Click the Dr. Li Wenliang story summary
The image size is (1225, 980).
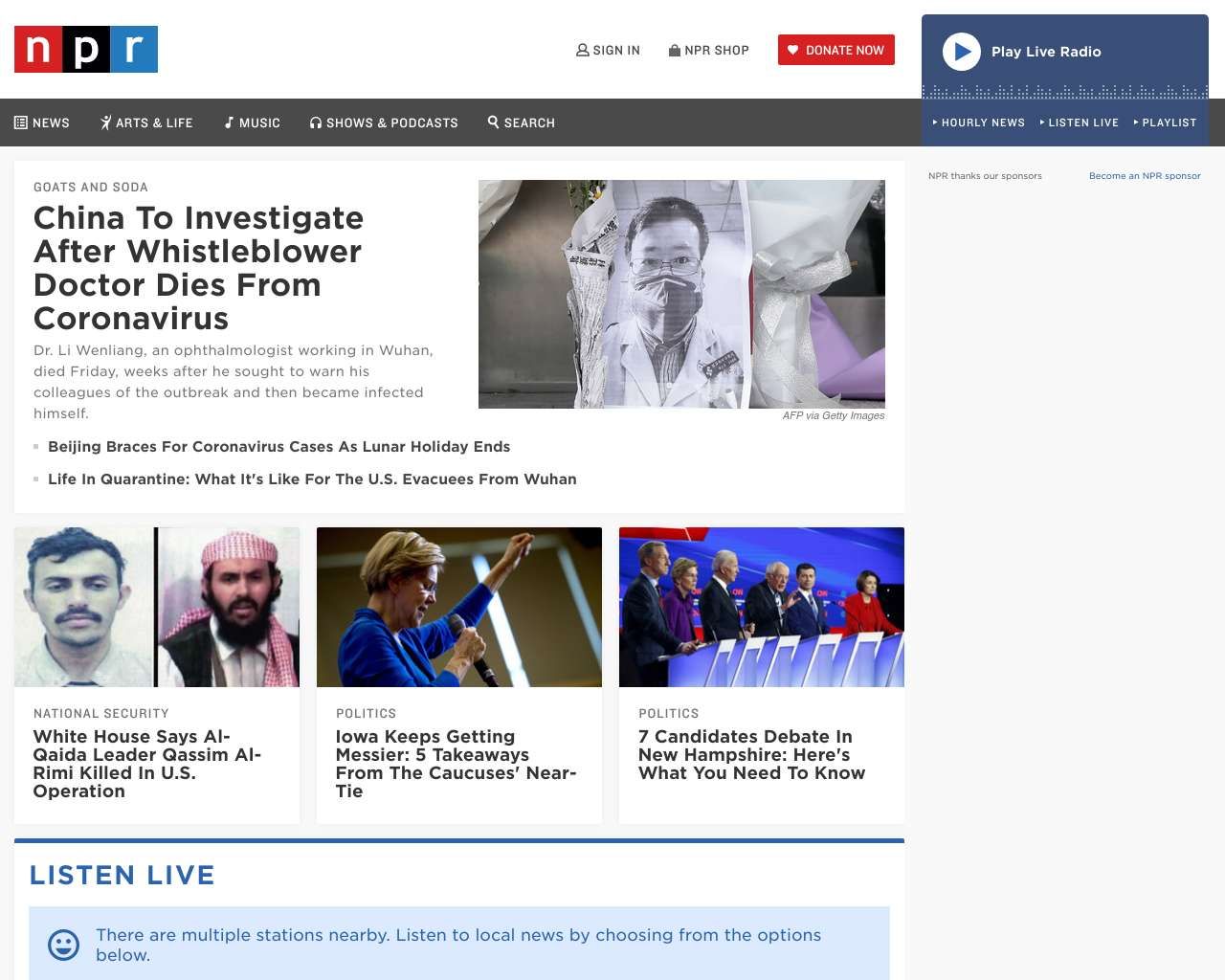click(234, 382)
